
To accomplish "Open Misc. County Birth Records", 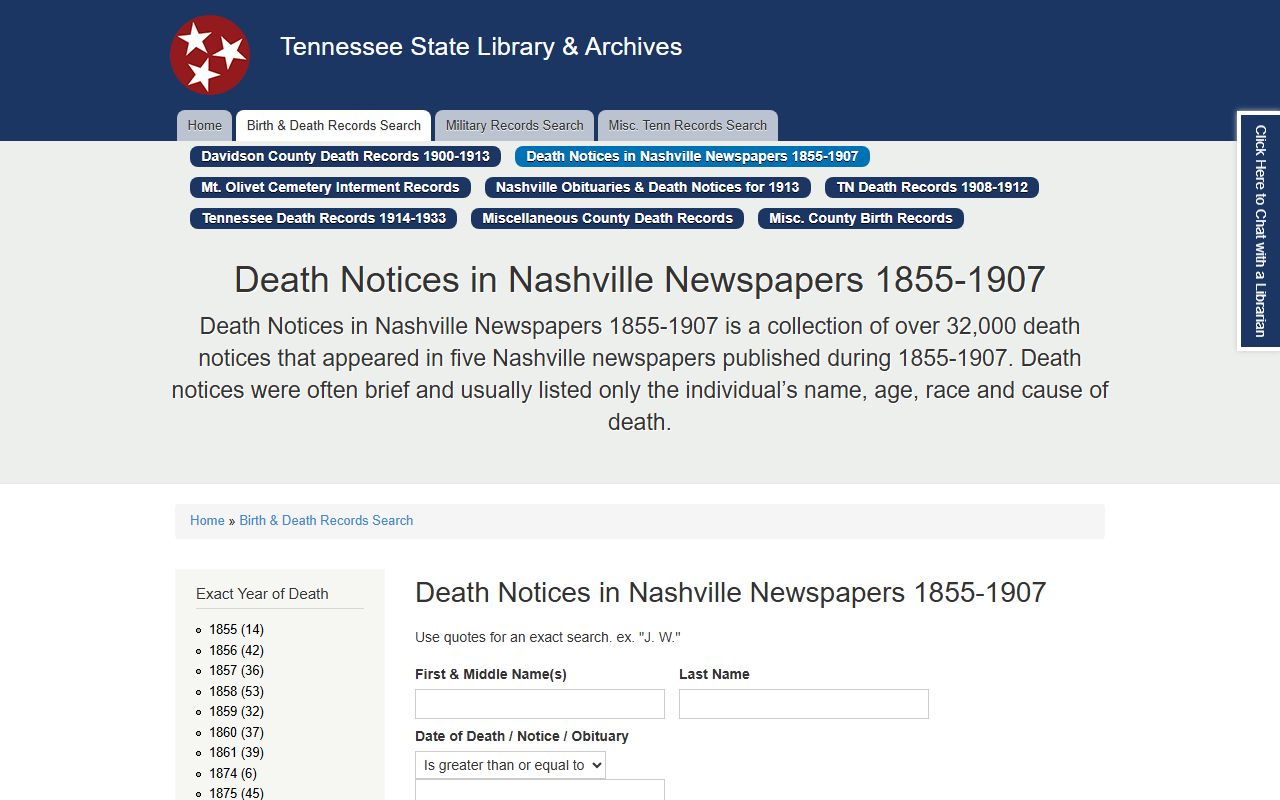I will 861,218.
